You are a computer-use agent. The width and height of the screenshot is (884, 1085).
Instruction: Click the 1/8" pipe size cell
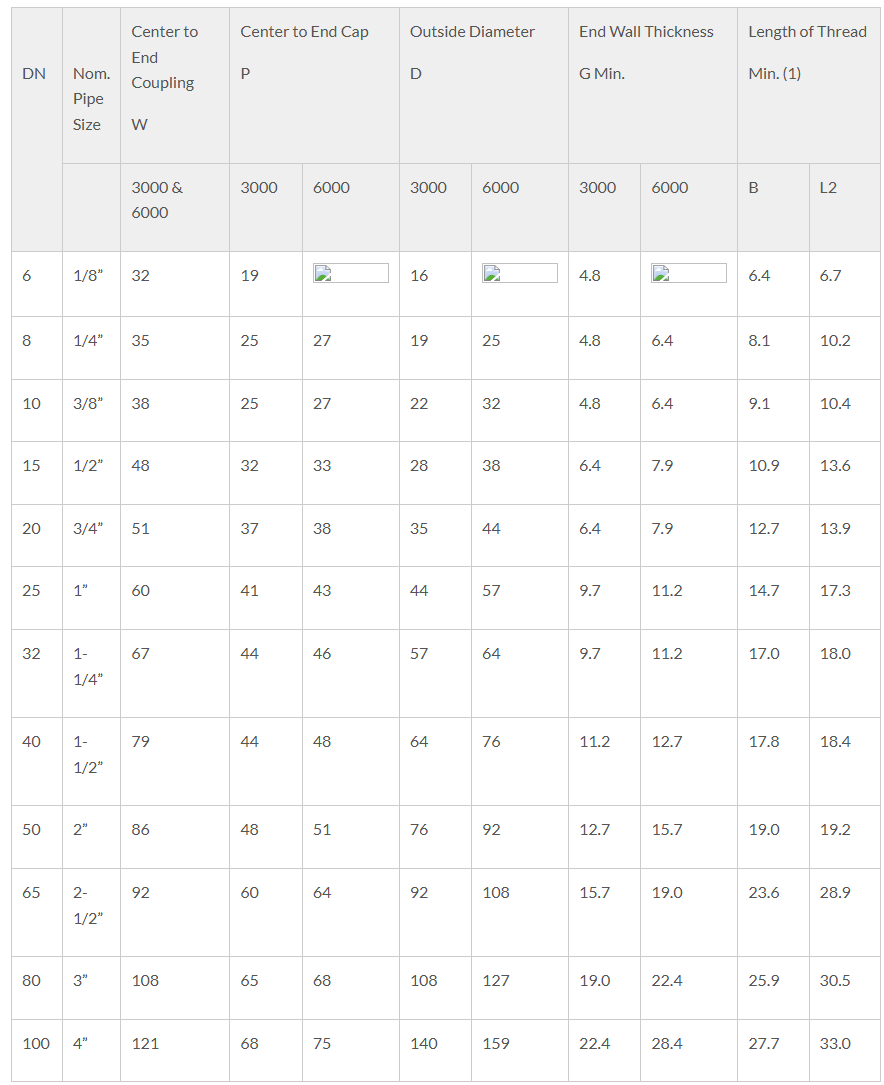(x=91, y=284)
